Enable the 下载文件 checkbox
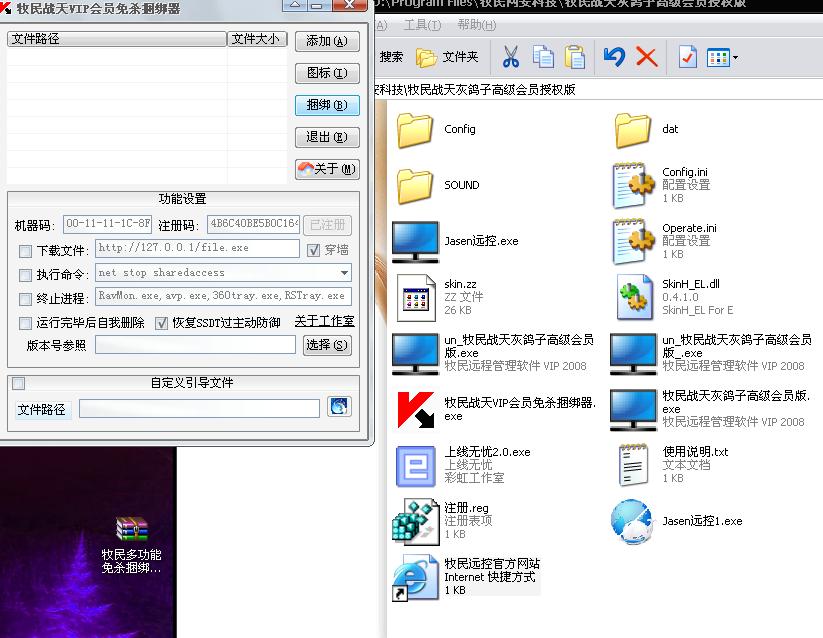This screenshot has height=638, width=823. click(x=25, y=251)
